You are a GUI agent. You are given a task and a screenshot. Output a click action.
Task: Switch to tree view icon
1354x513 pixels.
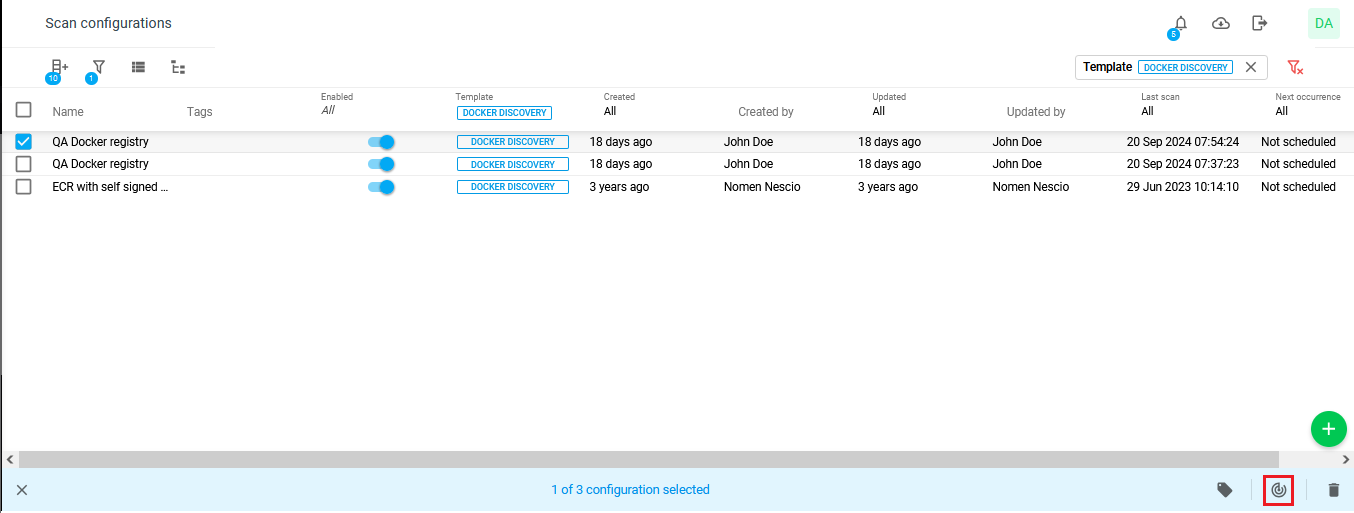click(178, 67)
